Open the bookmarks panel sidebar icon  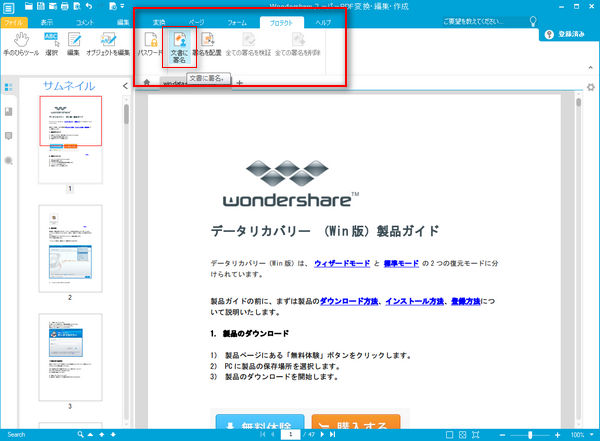point(8,111)
